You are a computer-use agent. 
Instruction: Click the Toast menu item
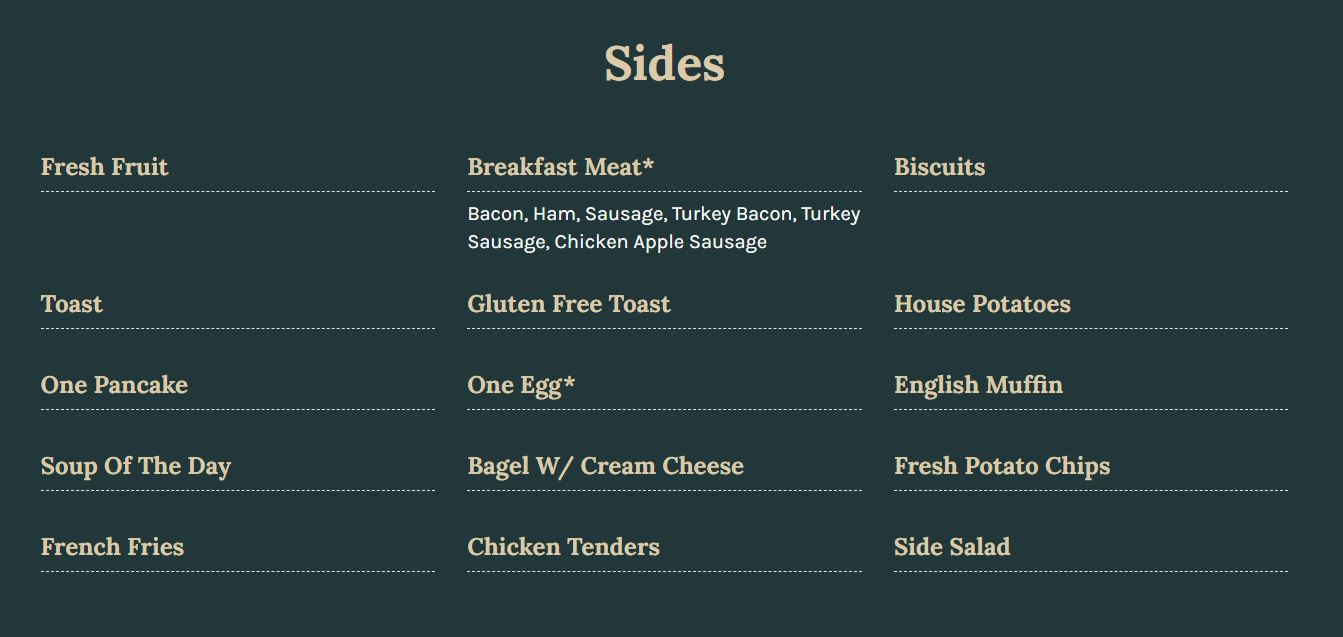click(72, 304)
